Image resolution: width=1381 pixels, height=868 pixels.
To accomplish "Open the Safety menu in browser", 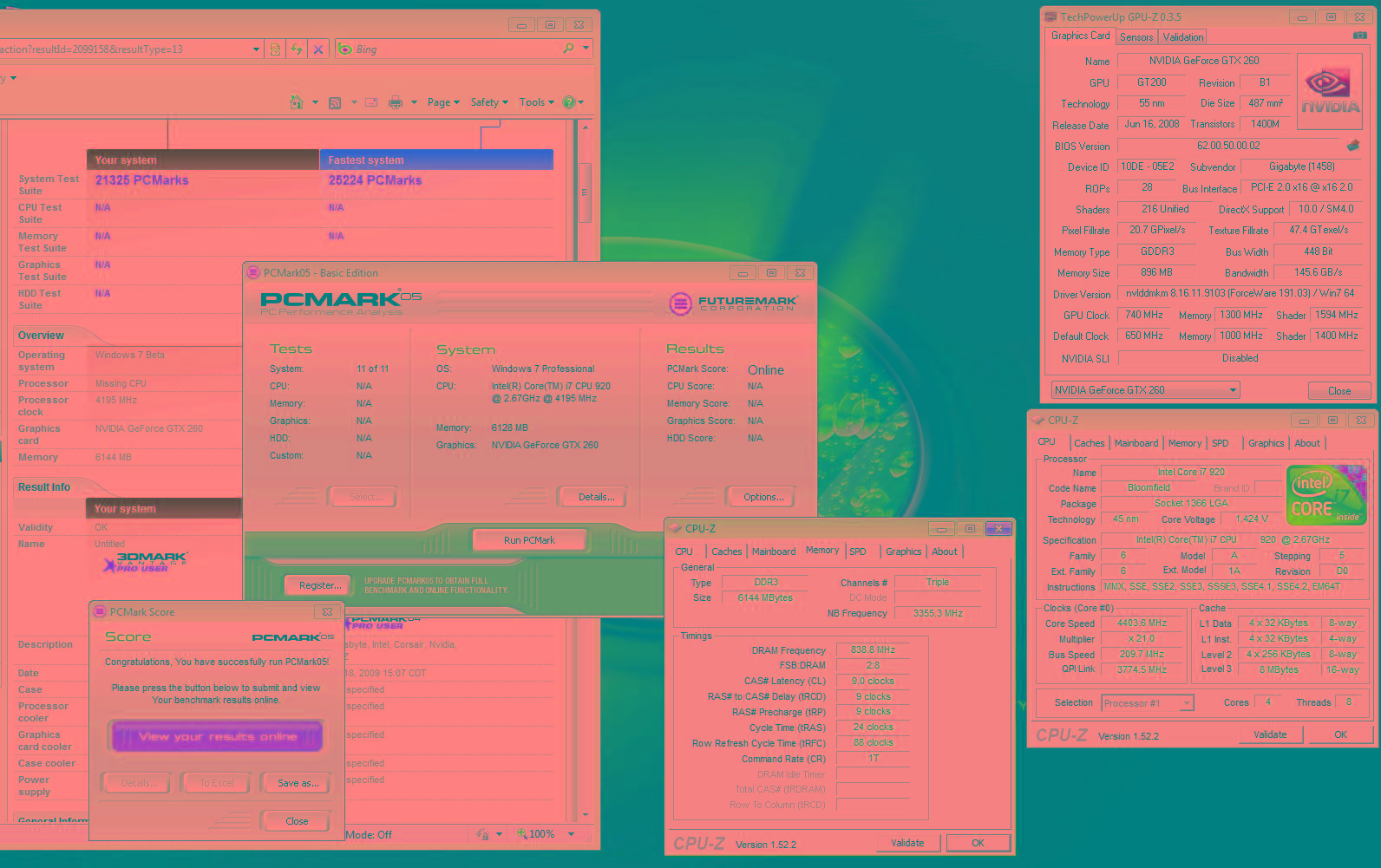I will 489,102.
